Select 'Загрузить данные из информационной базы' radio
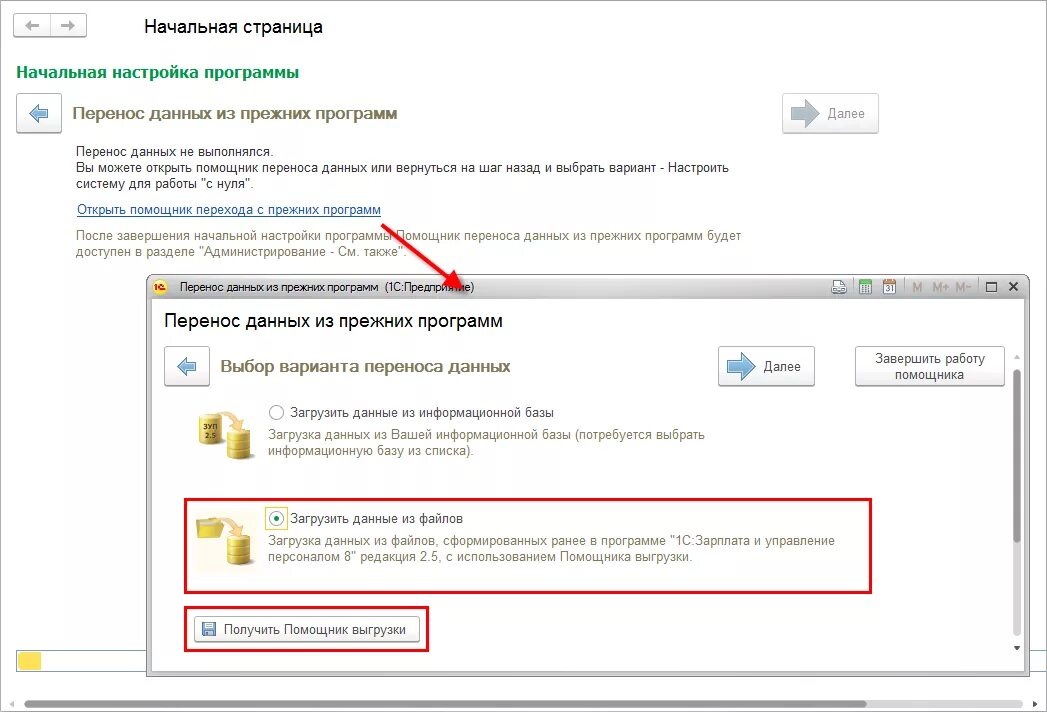1047x712 pixels. pyautogui.click(x=276, y=413)
